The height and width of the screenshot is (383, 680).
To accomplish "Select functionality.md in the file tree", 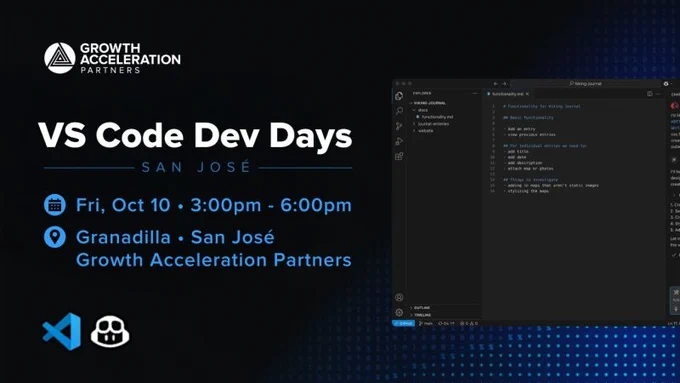I will tap(435, 117).
